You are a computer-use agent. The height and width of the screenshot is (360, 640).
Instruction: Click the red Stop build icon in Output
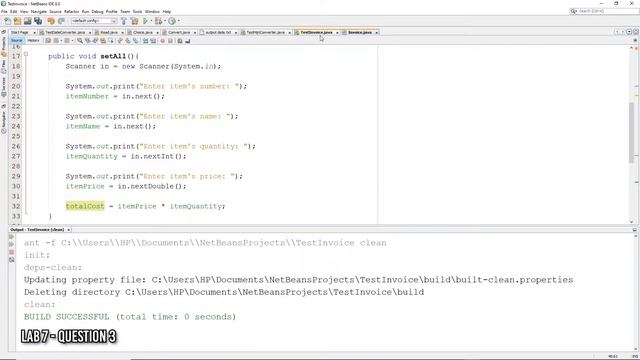click(11, 252)
